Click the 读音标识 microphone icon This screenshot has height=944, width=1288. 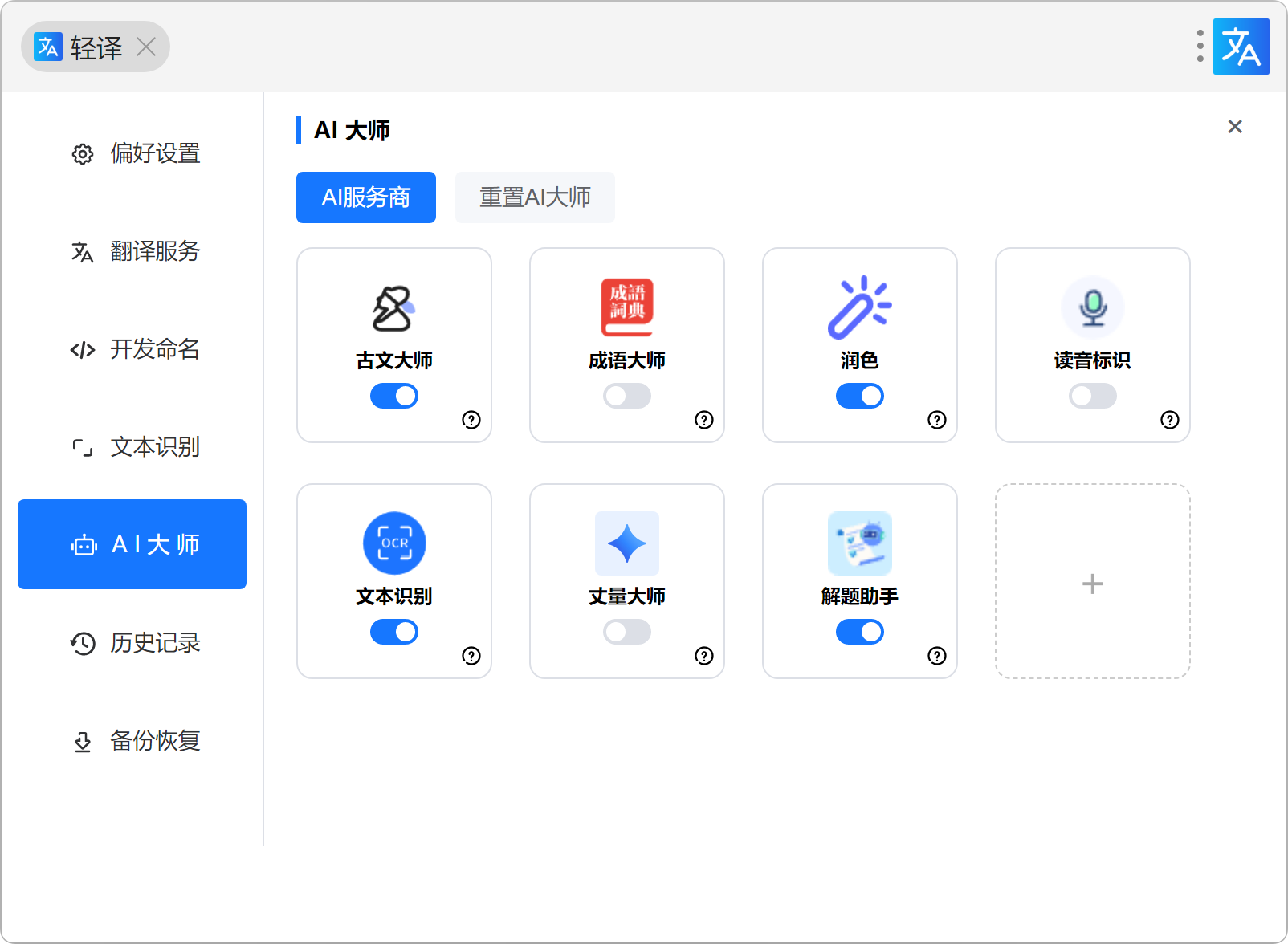coord(1092,307)
